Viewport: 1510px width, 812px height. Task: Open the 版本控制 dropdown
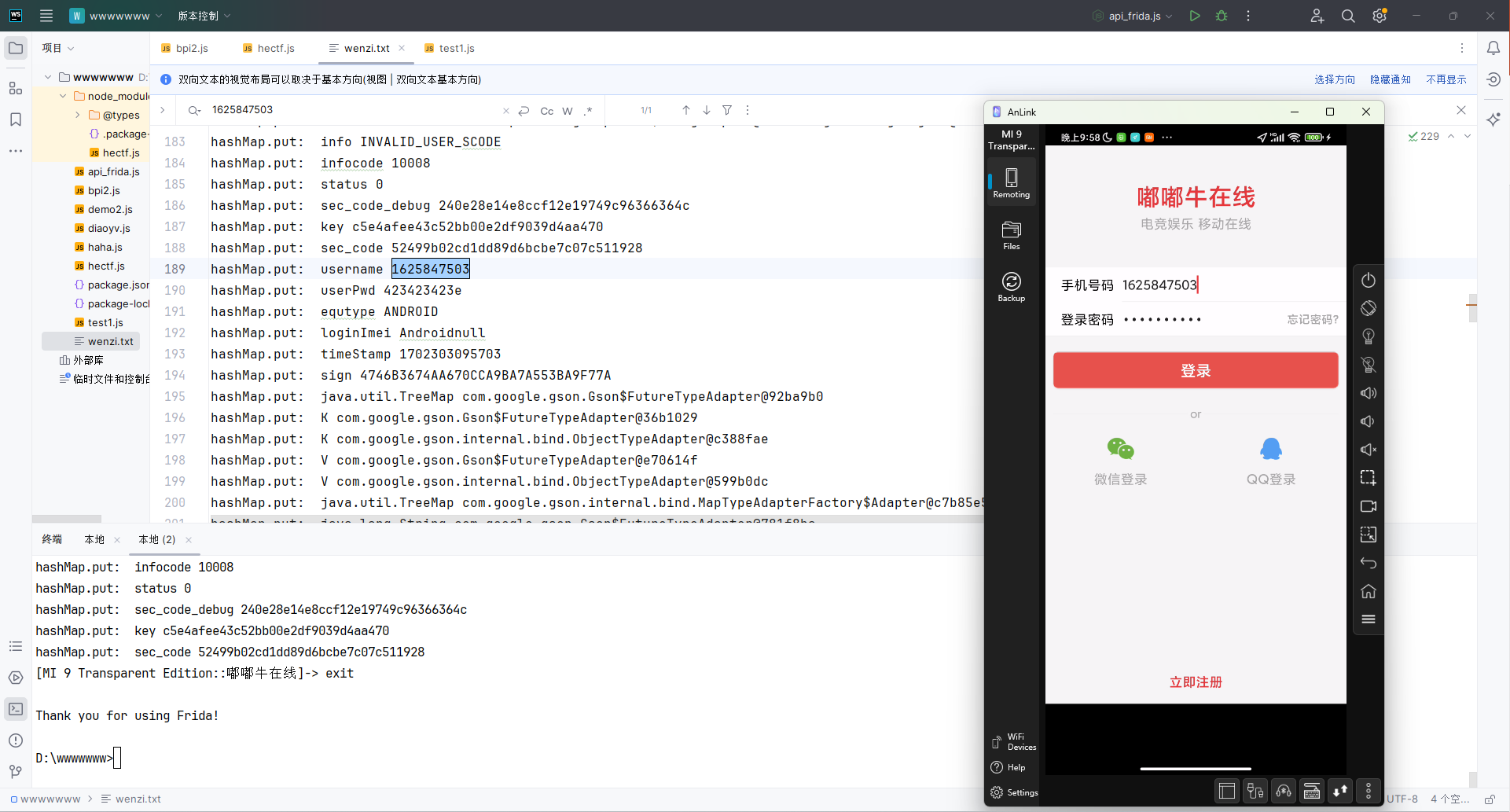(x=204, y=16)
